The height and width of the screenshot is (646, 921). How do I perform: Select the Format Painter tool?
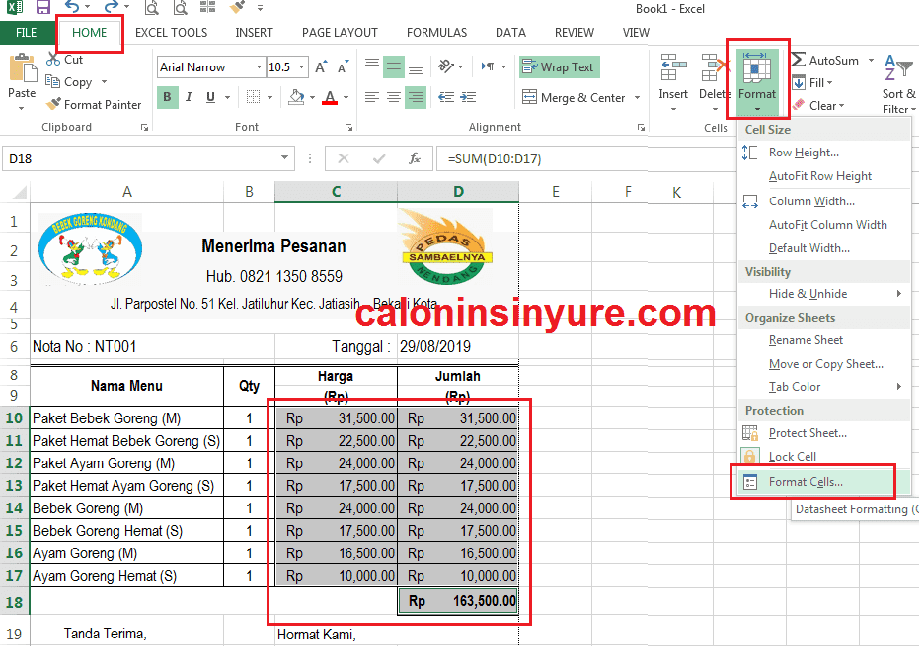click(x=95, y=104)
